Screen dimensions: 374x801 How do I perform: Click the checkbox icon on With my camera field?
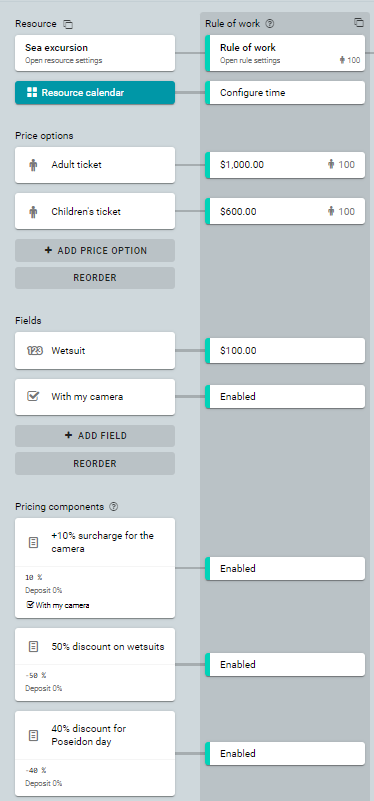33,396
